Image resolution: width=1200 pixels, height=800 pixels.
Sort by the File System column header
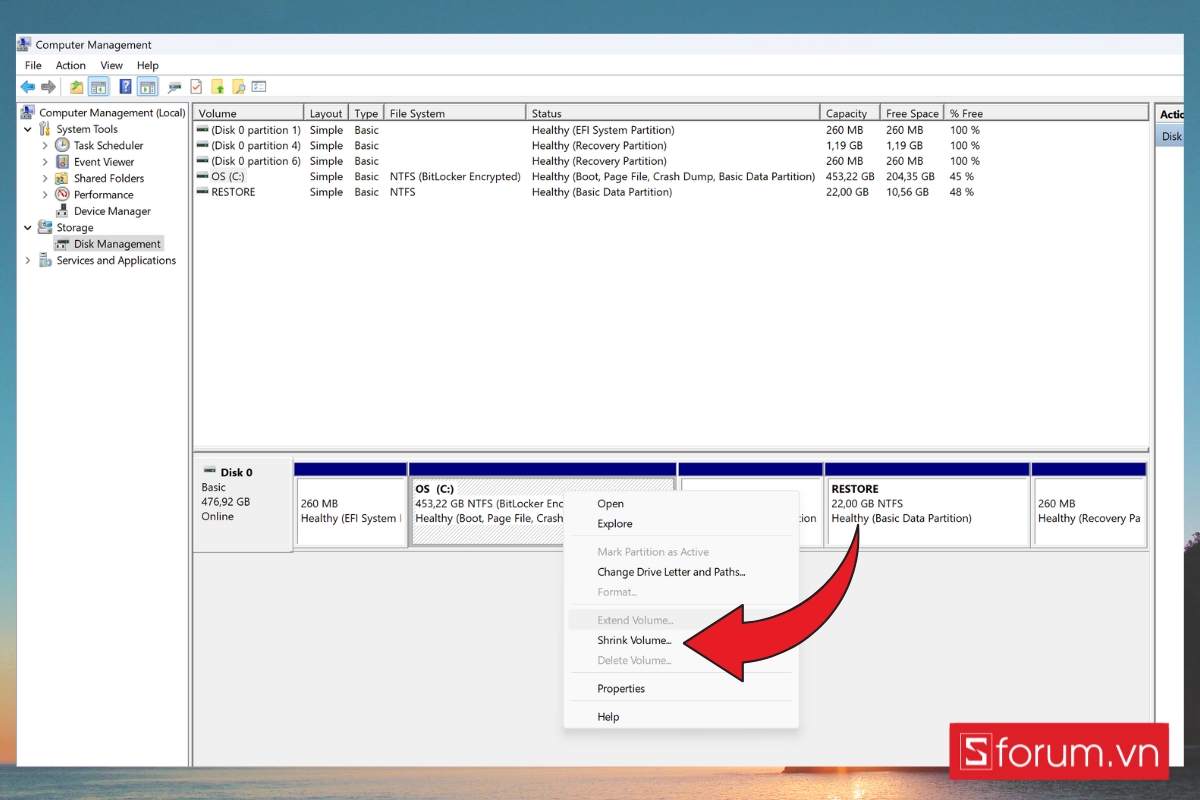(455, 113)
